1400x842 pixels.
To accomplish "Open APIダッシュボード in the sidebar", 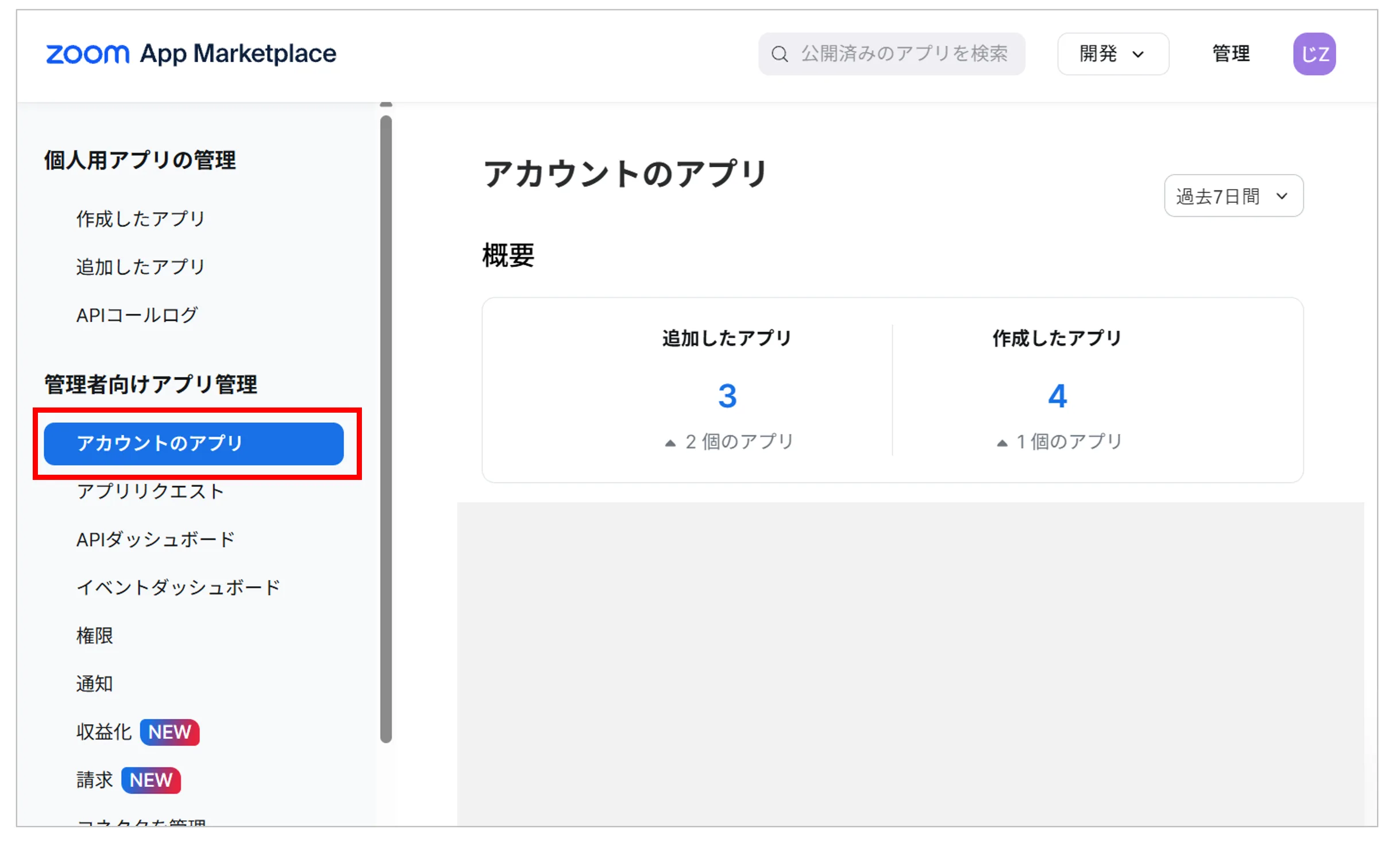I will point(156,539).
